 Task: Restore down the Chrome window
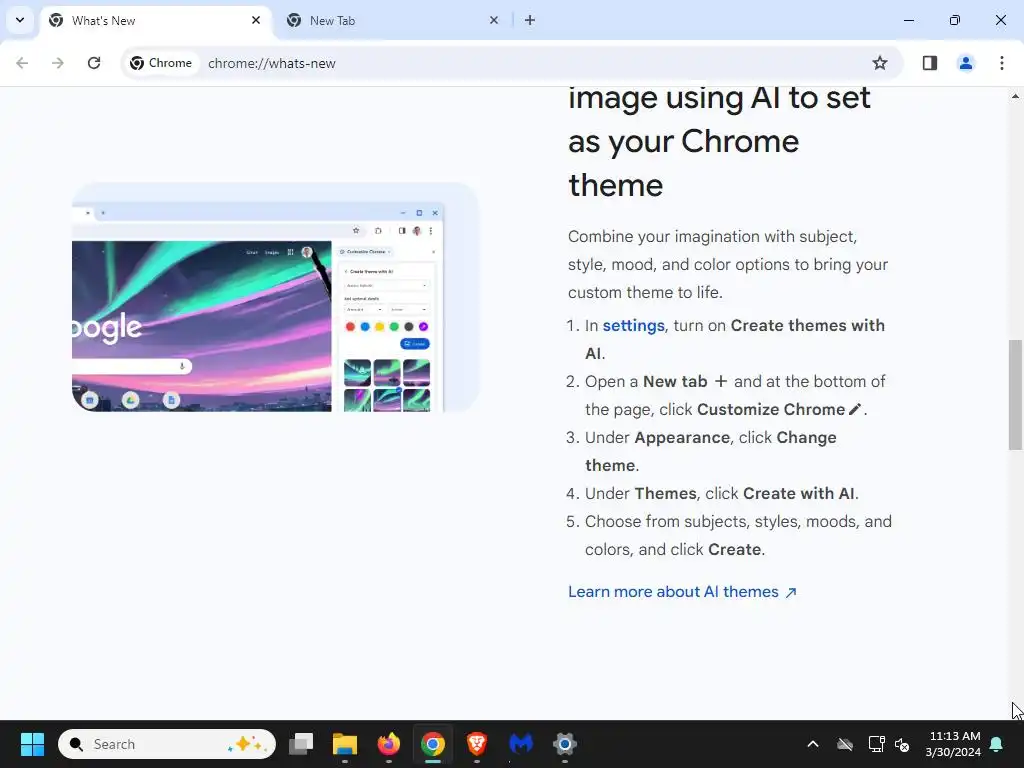coord(955,20)
